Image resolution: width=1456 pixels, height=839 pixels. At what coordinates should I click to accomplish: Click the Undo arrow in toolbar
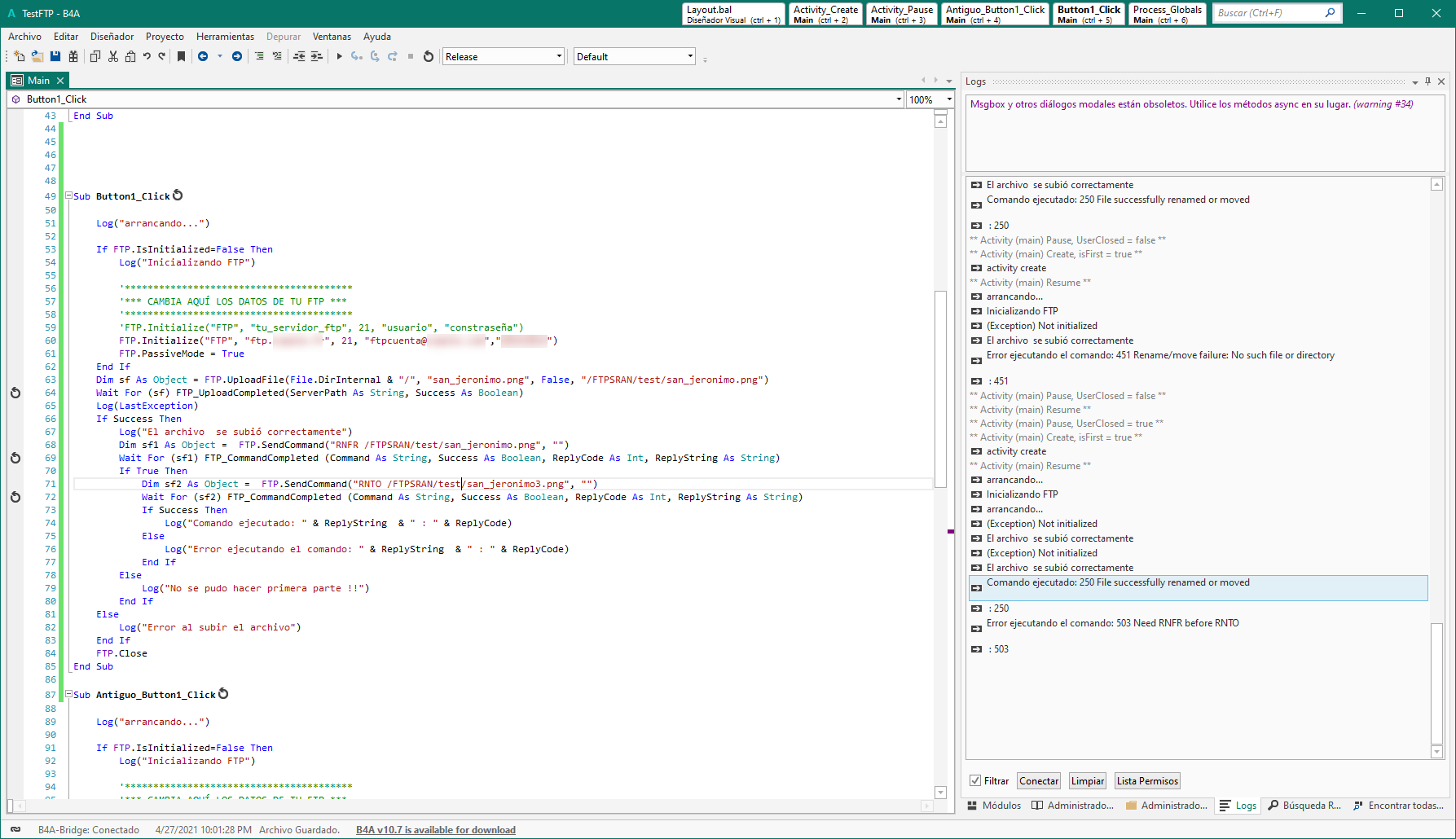pyautogui.click(x=147, y=56)
